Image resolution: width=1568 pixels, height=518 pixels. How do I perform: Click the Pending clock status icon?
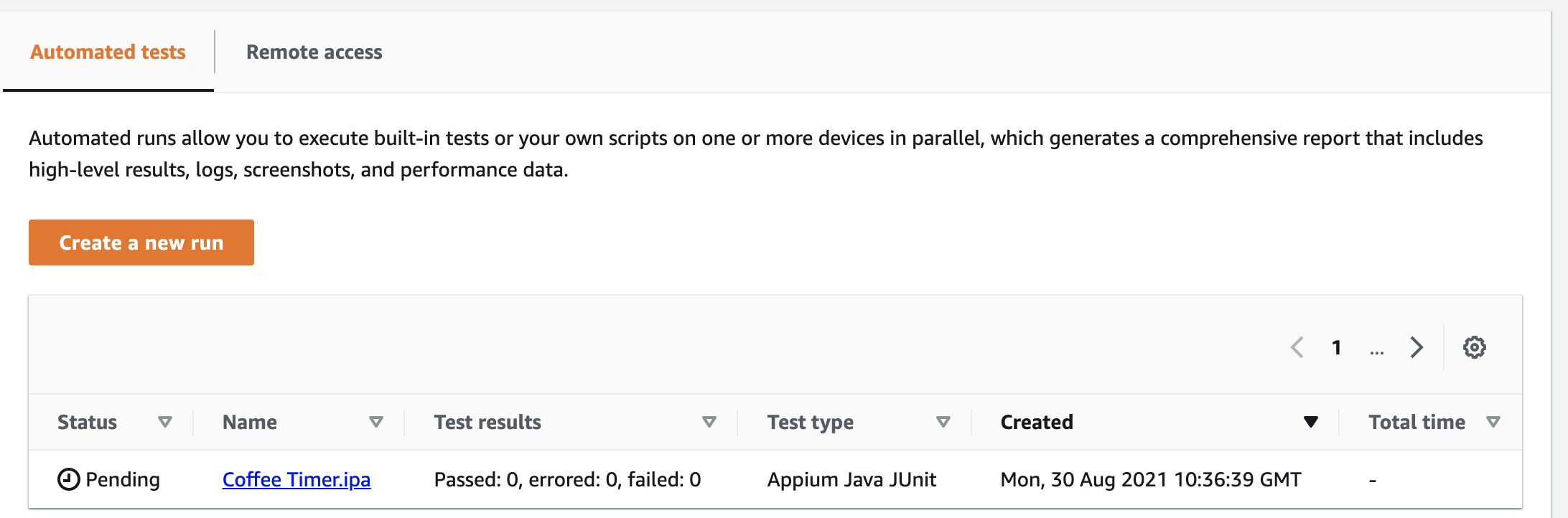pyautogui.click(x=68, y=479)
